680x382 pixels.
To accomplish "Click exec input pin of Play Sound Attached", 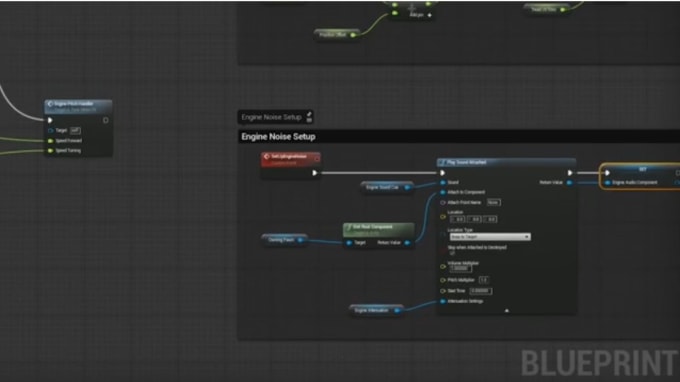I will point(443,173).
